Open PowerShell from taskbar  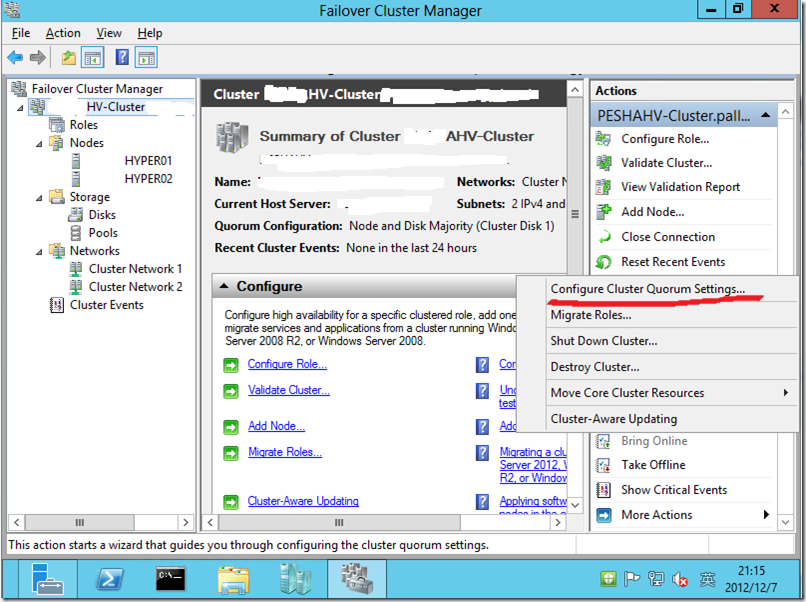(110, 579)
